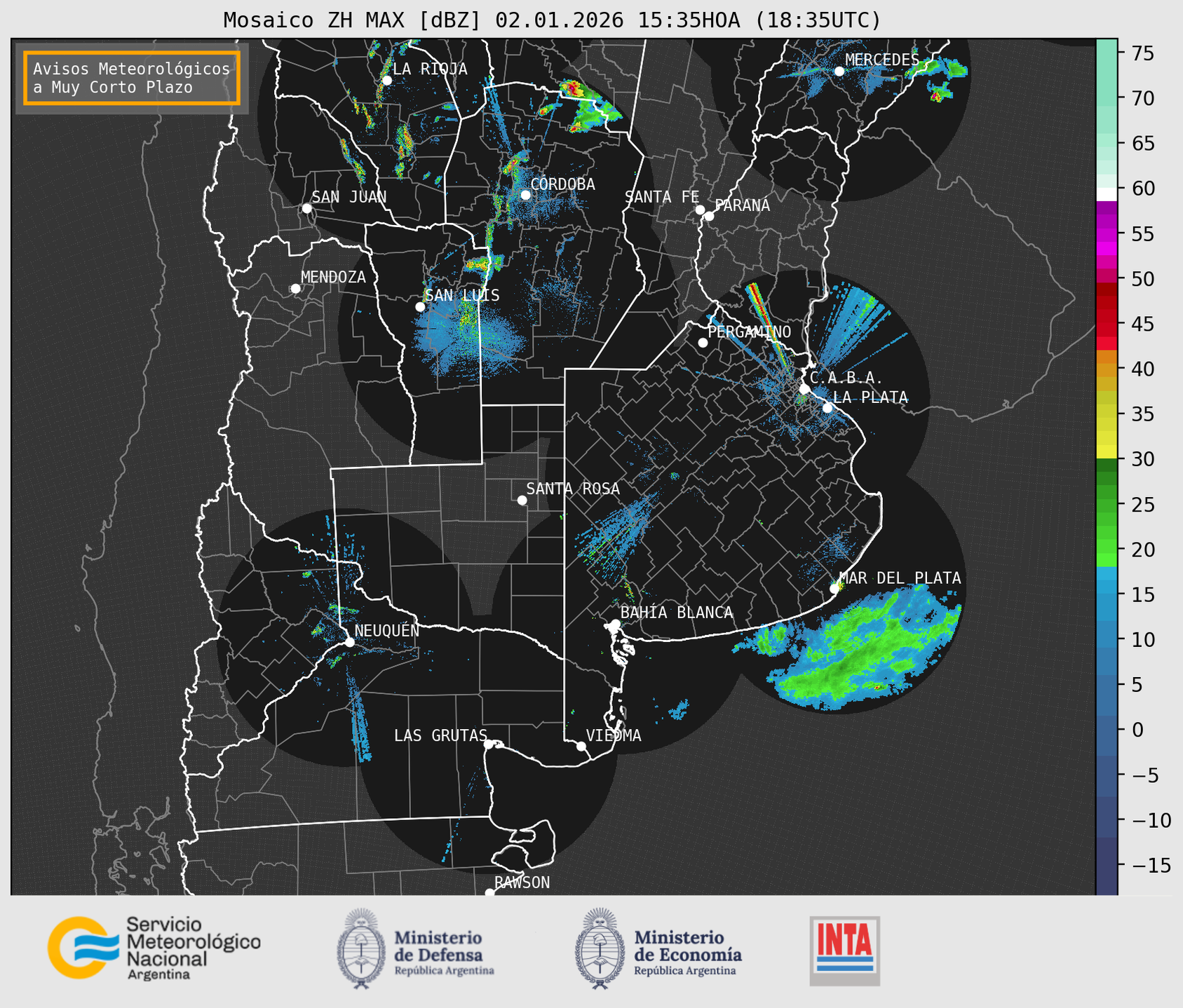Click the La Plata city marker dot
This screenshot has width=1183, height=1008.
(827, 408)
